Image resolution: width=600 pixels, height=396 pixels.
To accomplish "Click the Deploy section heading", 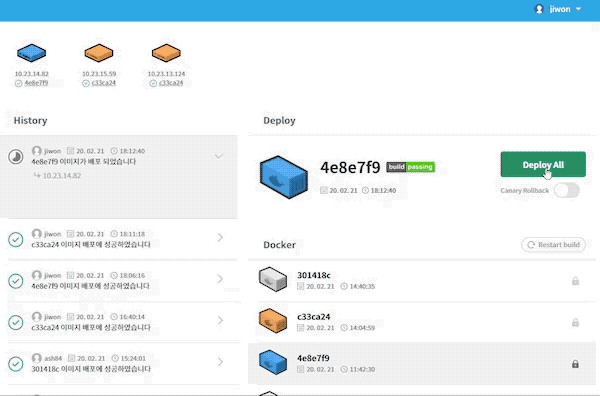I will (279, 121).
